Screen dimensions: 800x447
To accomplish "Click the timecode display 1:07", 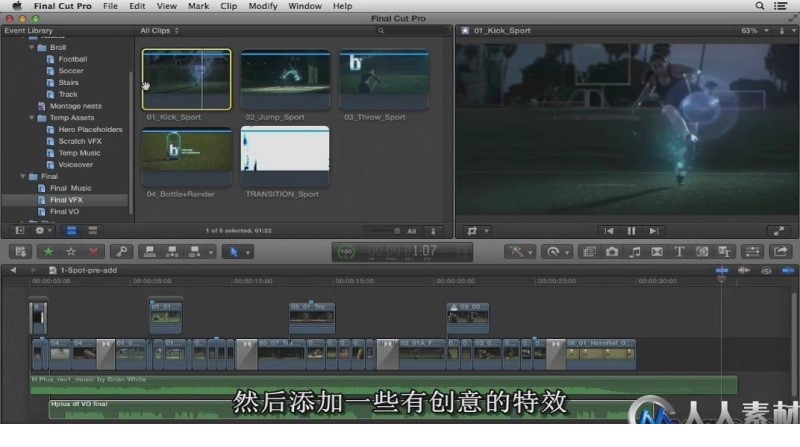I will [403, 251].
